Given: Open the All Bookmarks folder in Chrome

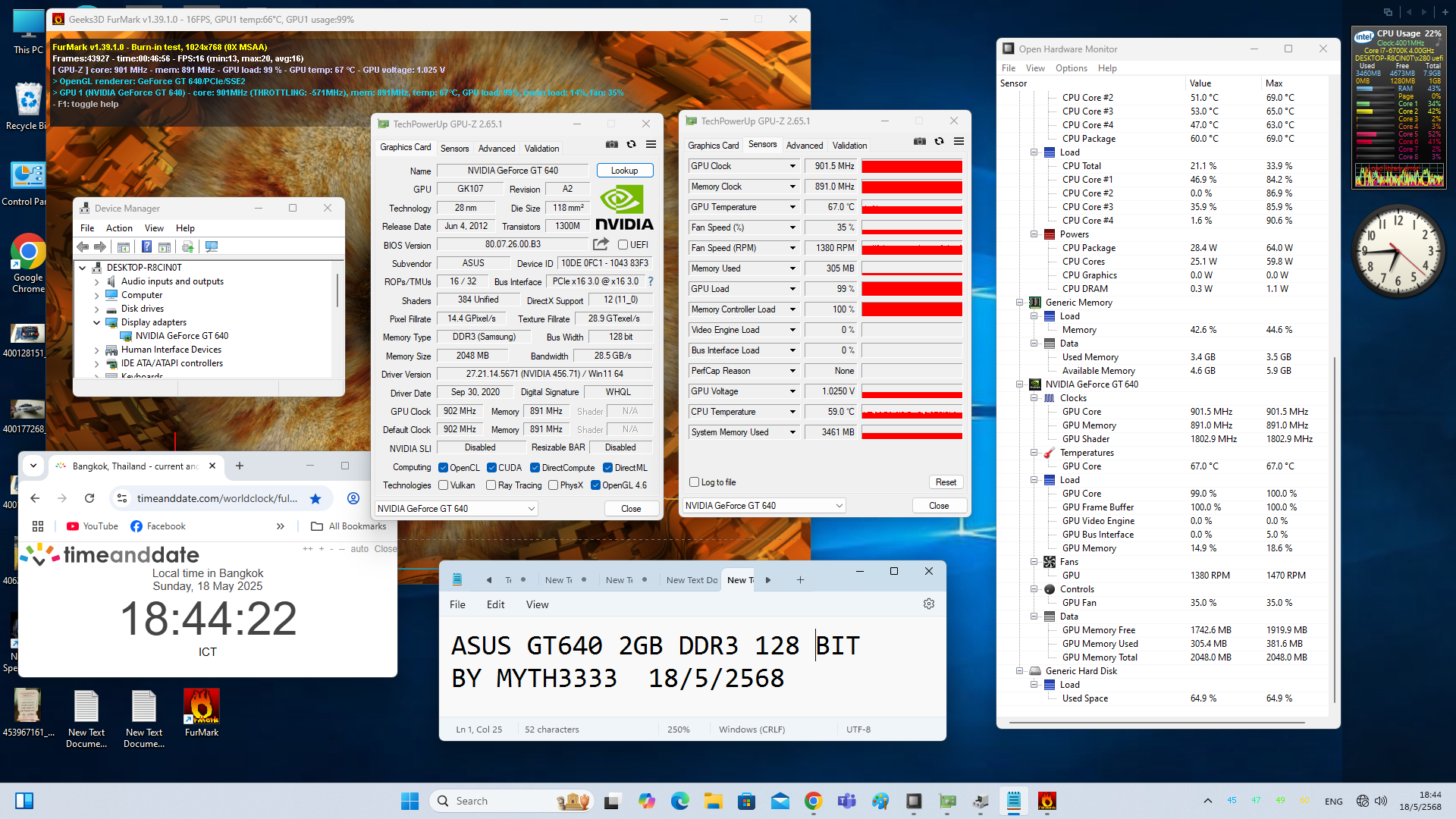Looking at the screenshot, I should [349, 526].
